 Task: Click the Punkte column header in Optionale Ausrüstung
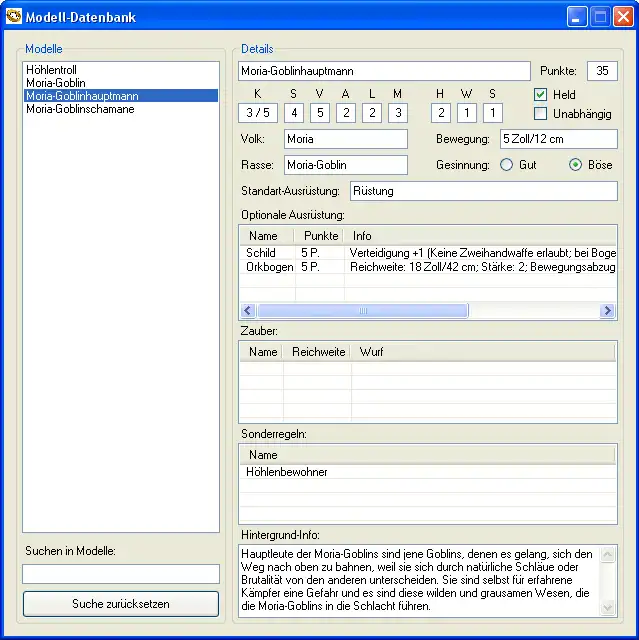(x=319, y=236)
